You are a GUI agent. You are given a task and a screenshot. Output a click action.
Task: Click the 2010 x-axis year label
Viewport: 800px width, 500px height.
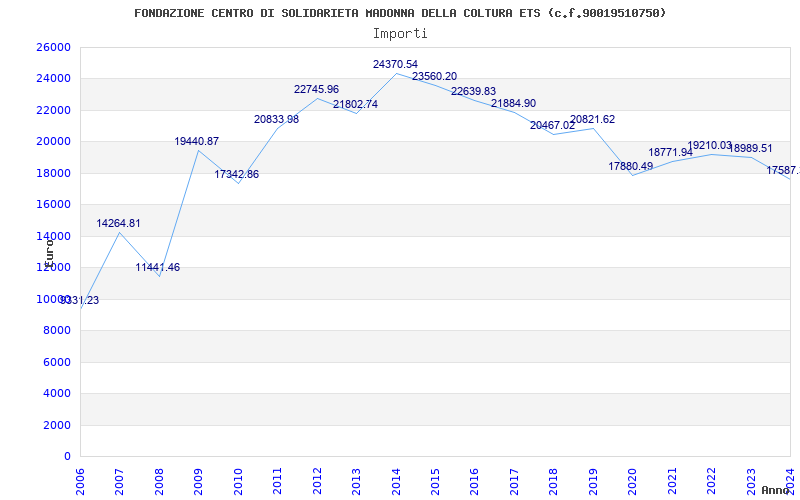tap(238, 481)
